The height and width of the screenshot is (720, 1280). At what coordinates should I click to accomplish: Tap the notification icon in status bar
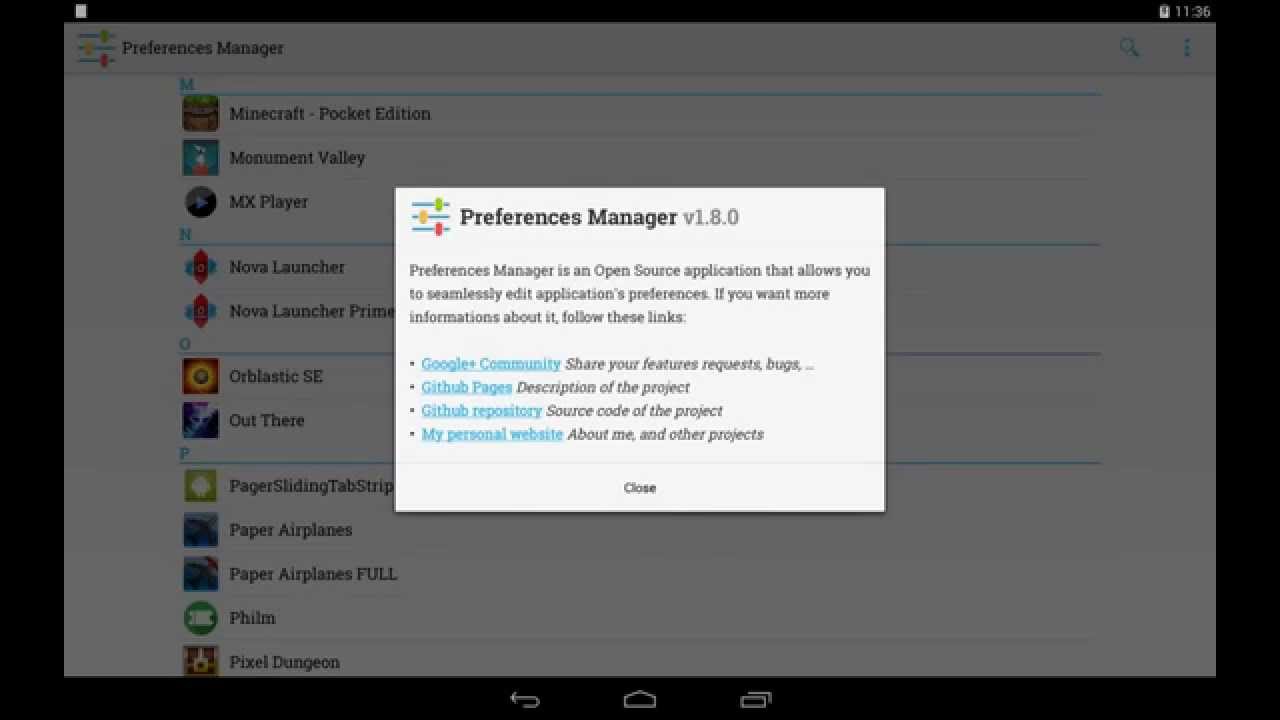81,12
